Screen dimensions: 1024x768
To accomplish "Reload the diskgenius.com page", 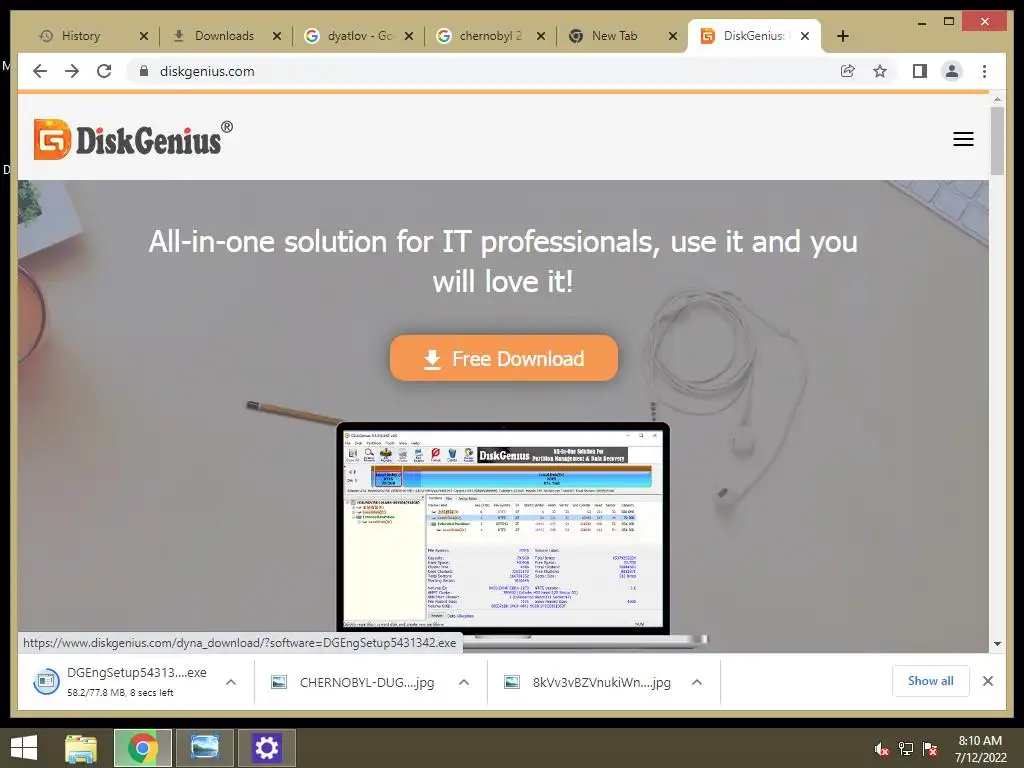I will (x=104, y=71).
